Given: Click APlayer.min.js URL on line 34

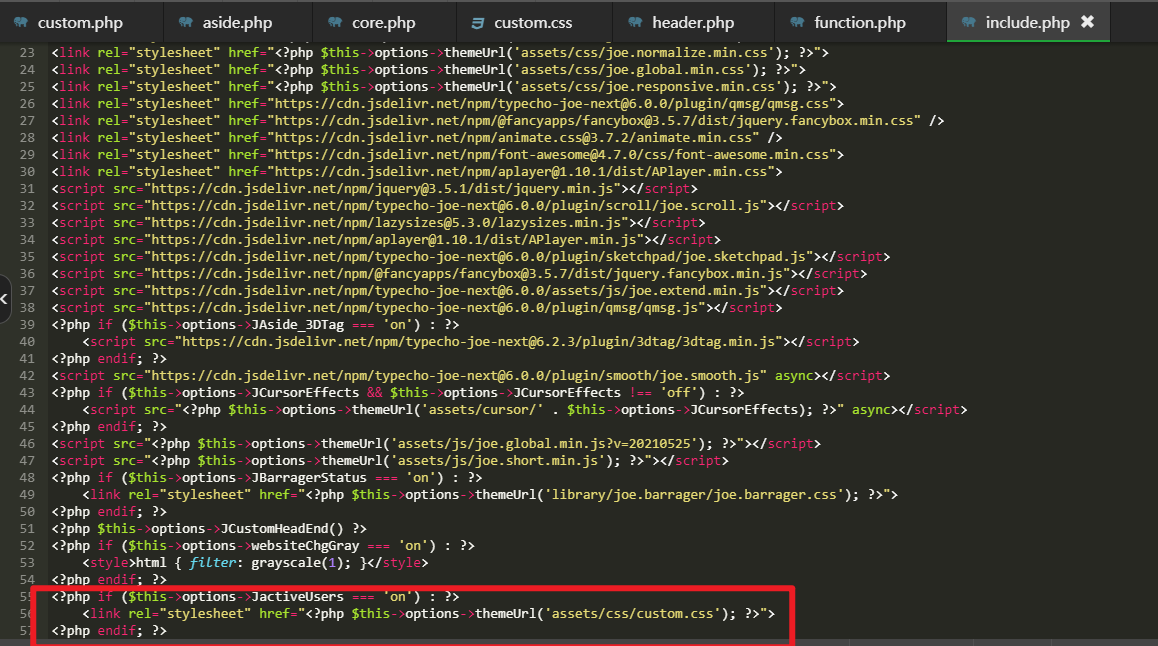Looking at the screenshot, I should [394, 239].
